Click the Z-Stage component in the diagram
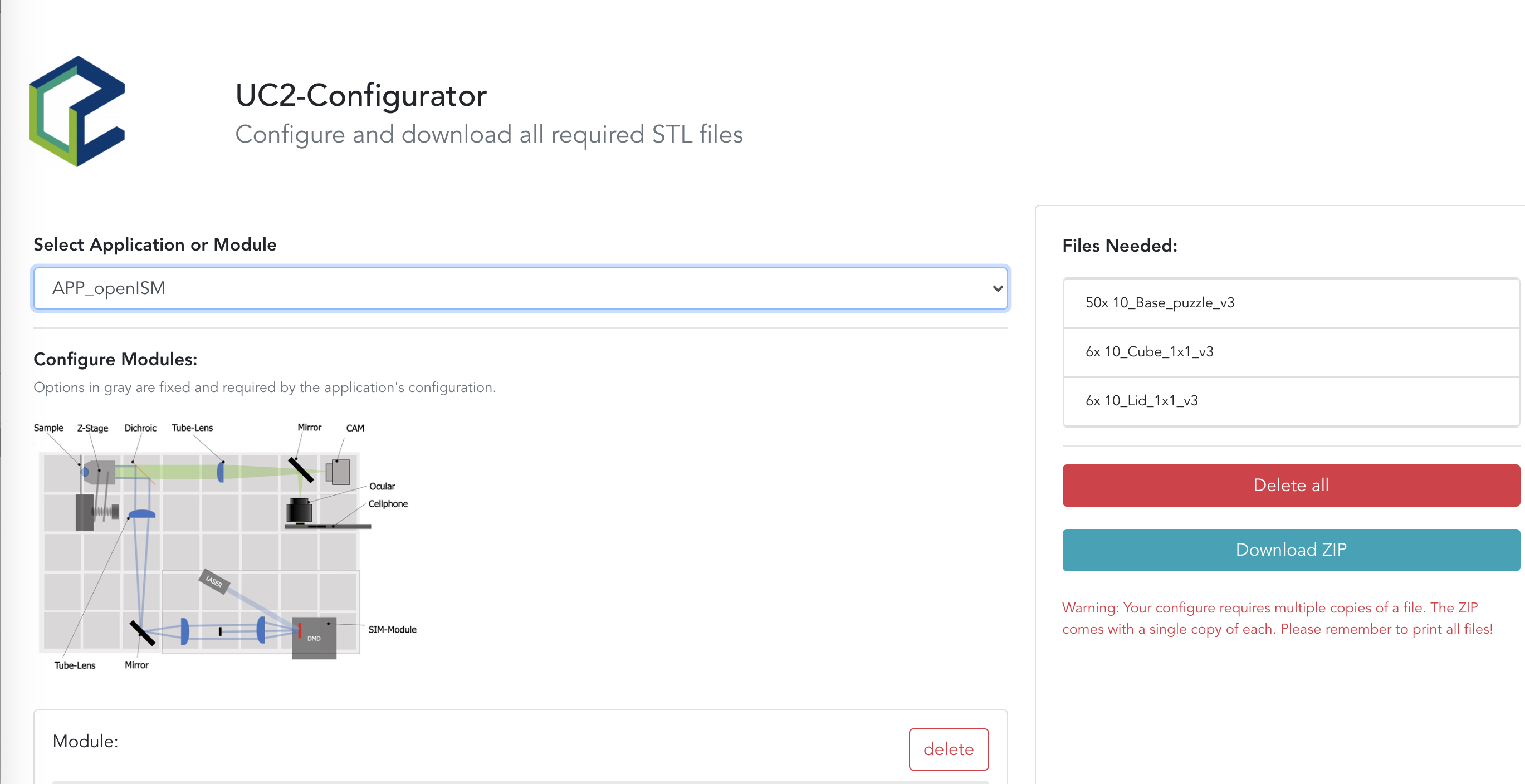Screen dimensions: 1525x784 coord(100,472)
